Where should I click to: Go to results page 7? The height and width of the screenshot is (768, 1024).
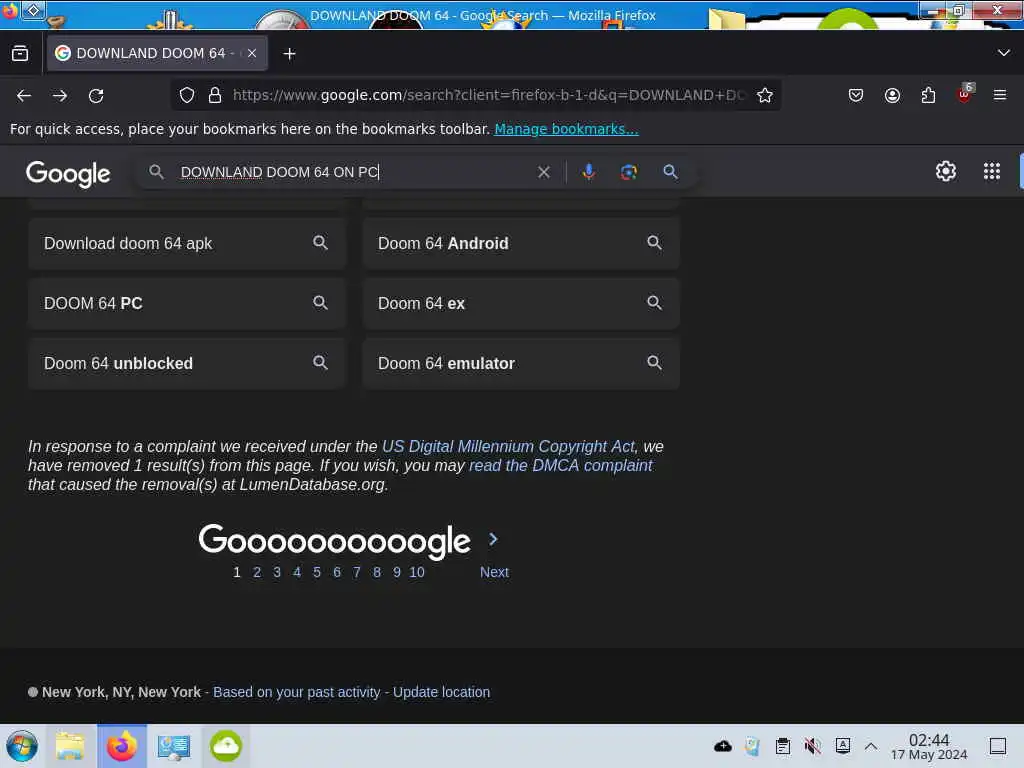(x=357, y=572)
